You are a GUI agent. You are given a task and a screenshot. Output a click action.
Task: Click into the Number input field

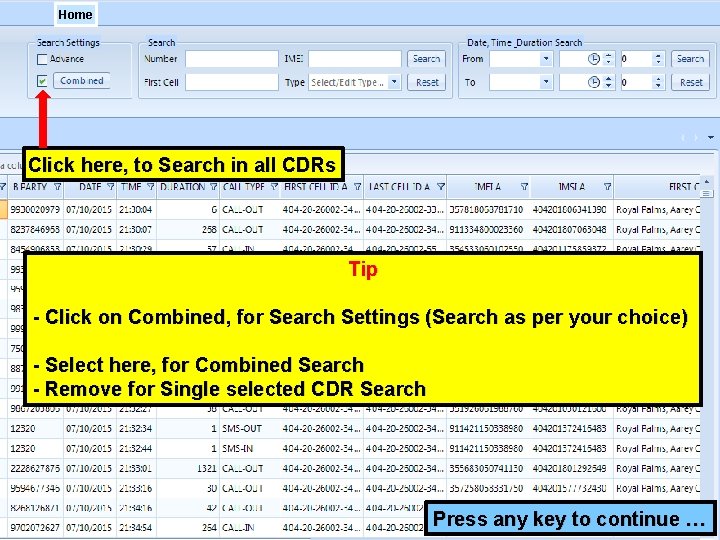pos(231,59)
